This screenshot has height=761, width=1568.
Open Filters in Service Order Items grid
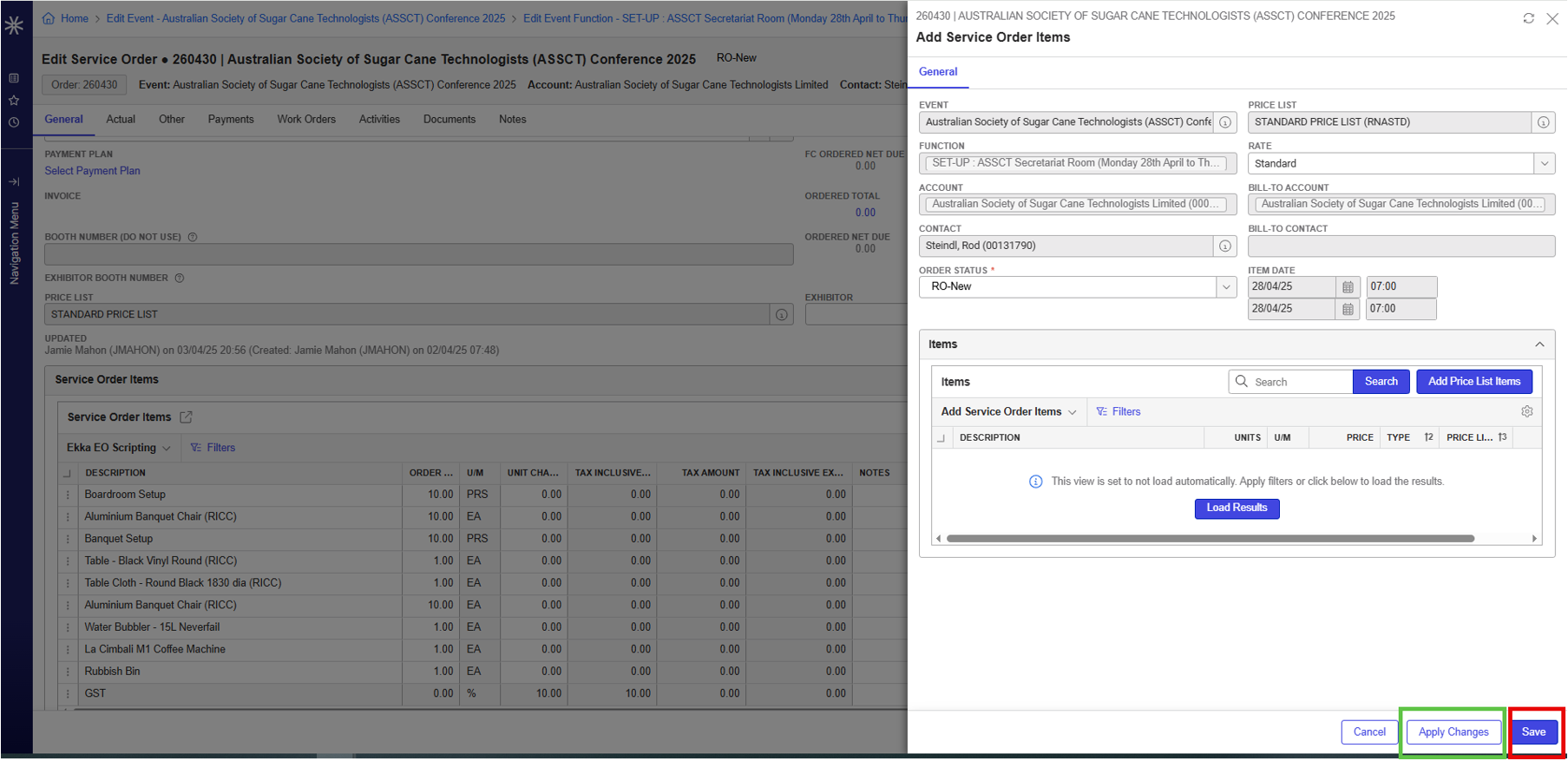pos(213,448)
